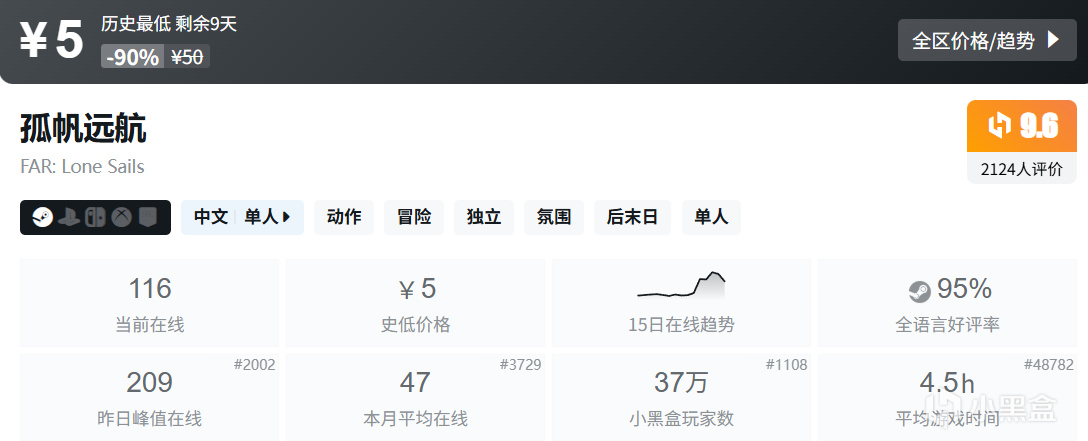Viewport: 1088px width, 441px height.
Task: Click the 小黑盒玩家数 37万 stat
Action: (681, 397)
